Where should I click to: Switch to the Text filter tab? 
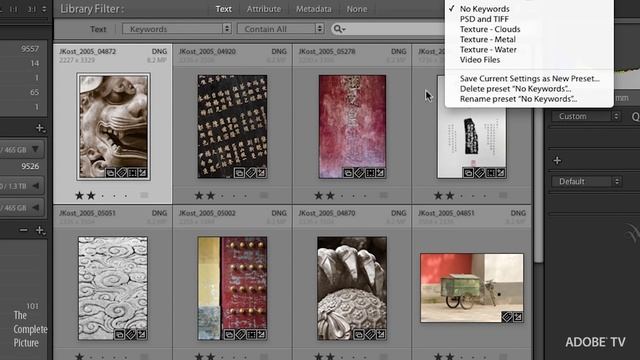click(x=223, y=9)
